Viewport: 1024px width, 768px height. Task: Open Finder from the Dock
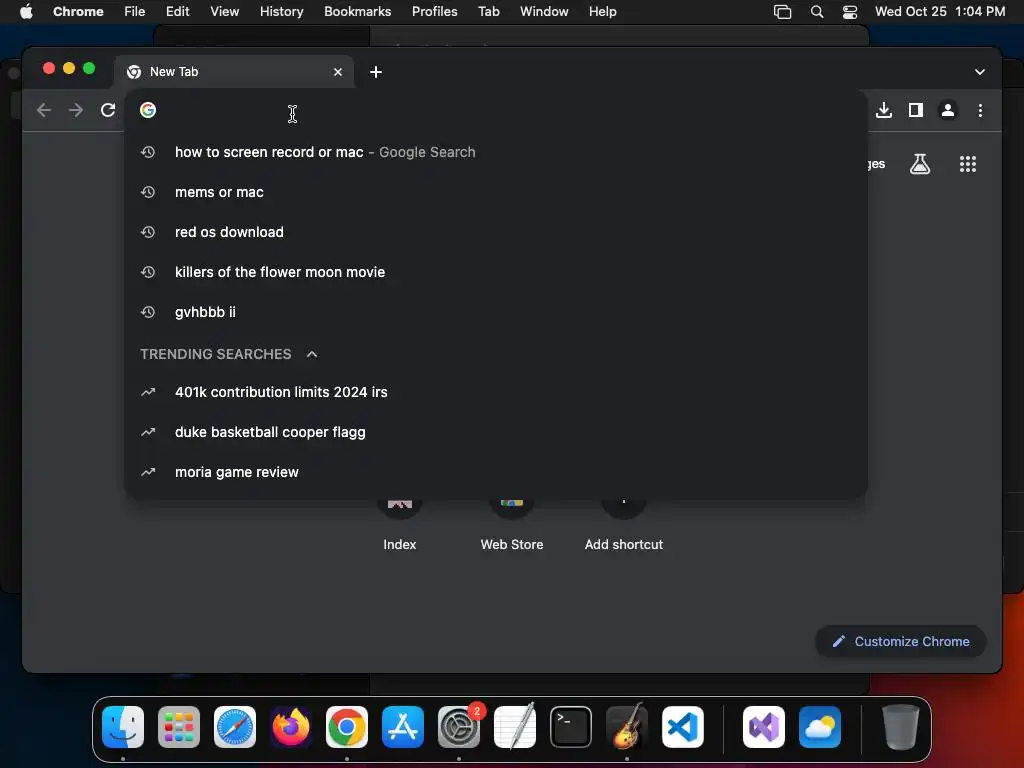pos(123,727)
